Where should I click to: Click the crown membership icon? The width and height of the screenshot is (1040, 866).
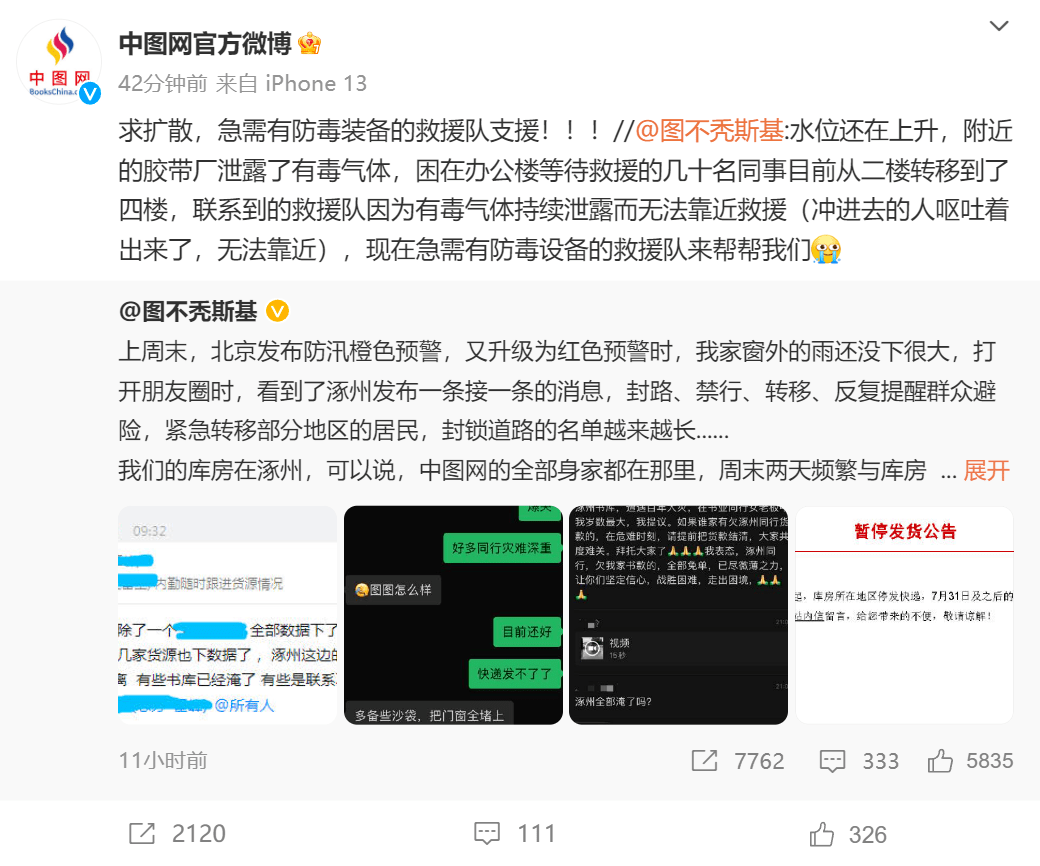coord(310,44)
